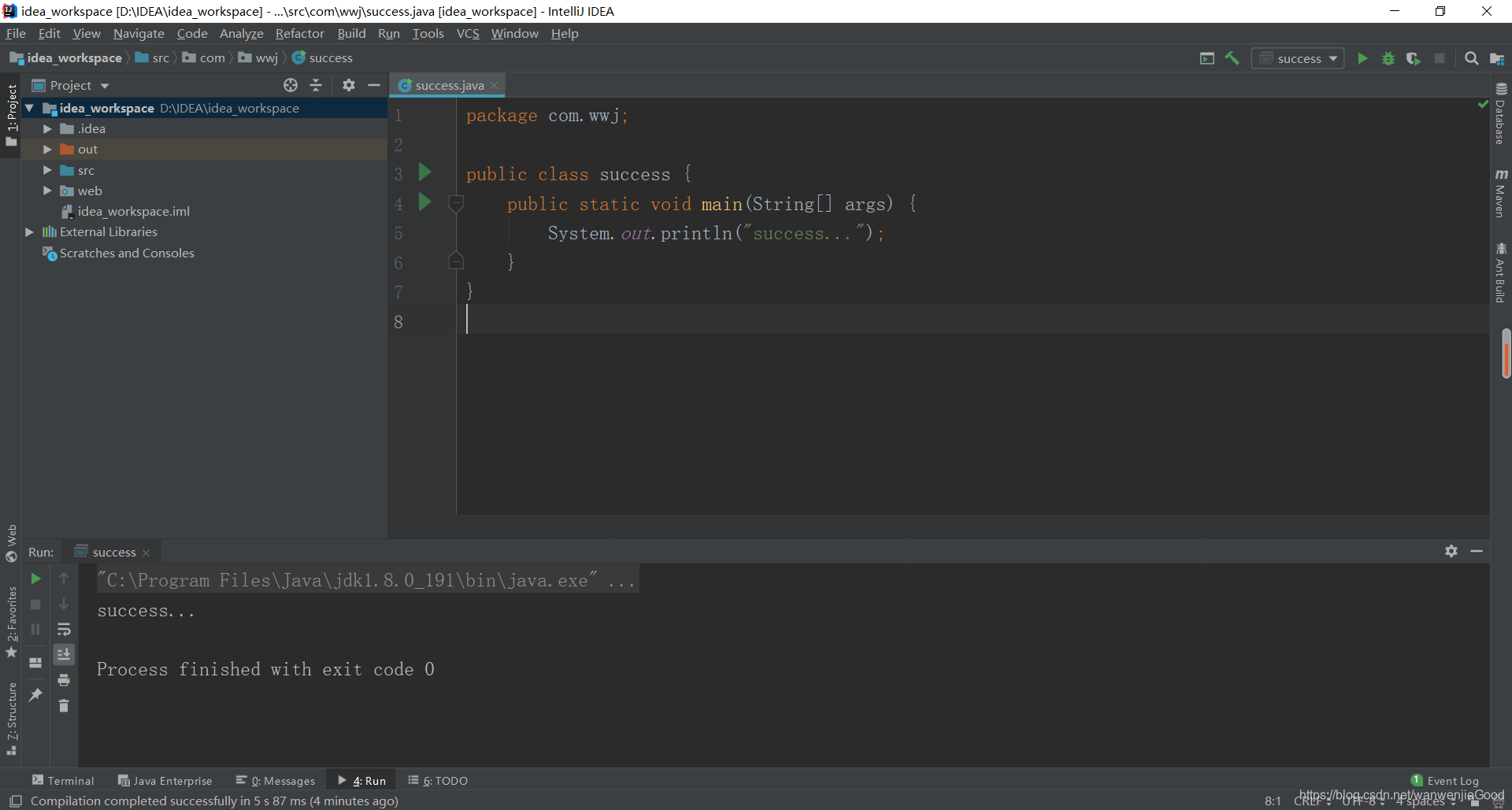Viewport: 1512px width, 810px height.
Task: Collapse the main method fold marker
Action: coord(456,204)
